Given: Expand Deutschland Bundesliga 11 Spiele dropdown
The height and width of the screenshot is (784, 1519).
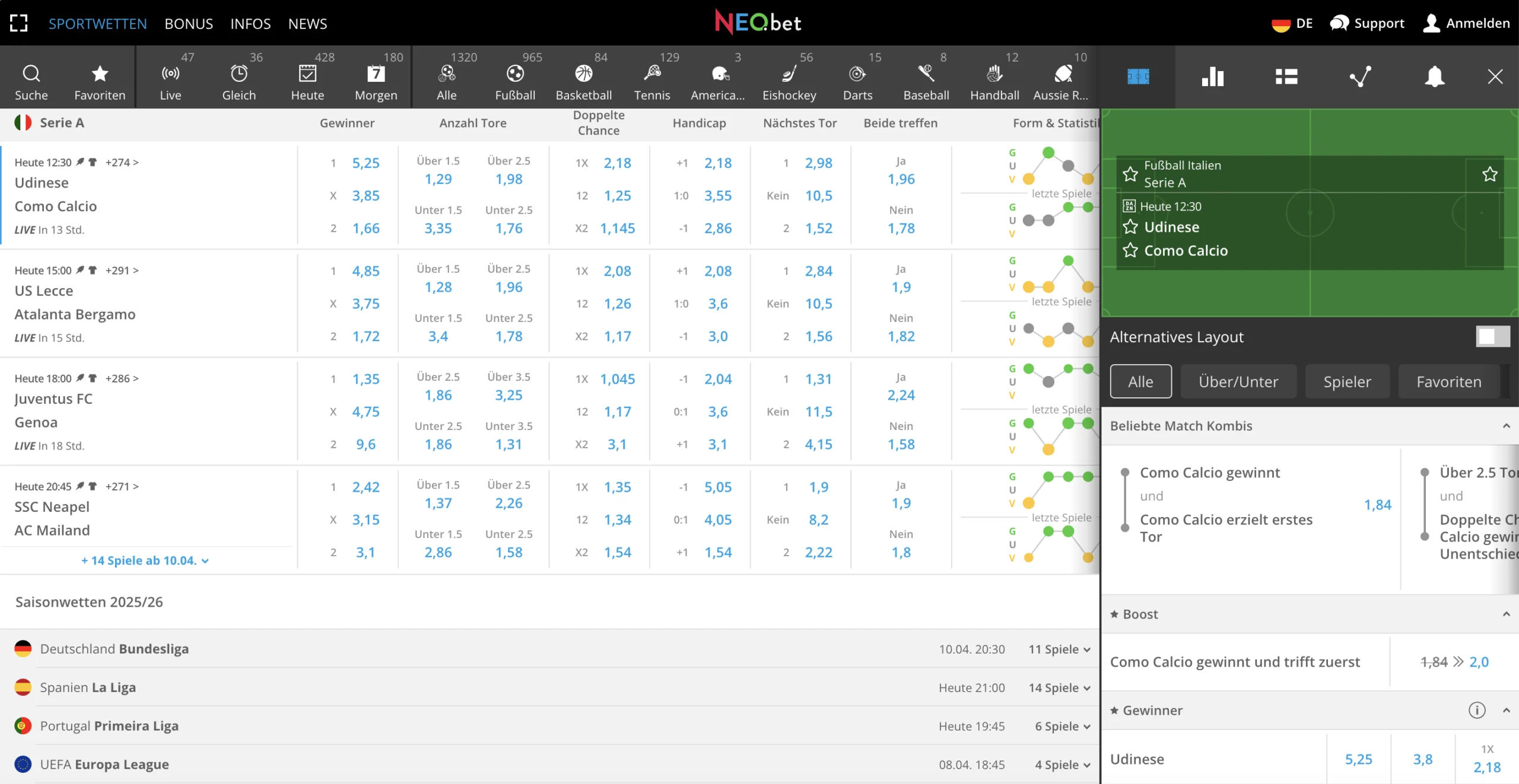Looking at the screenshot, I should pyautogui.click(x=1060, y=649).
